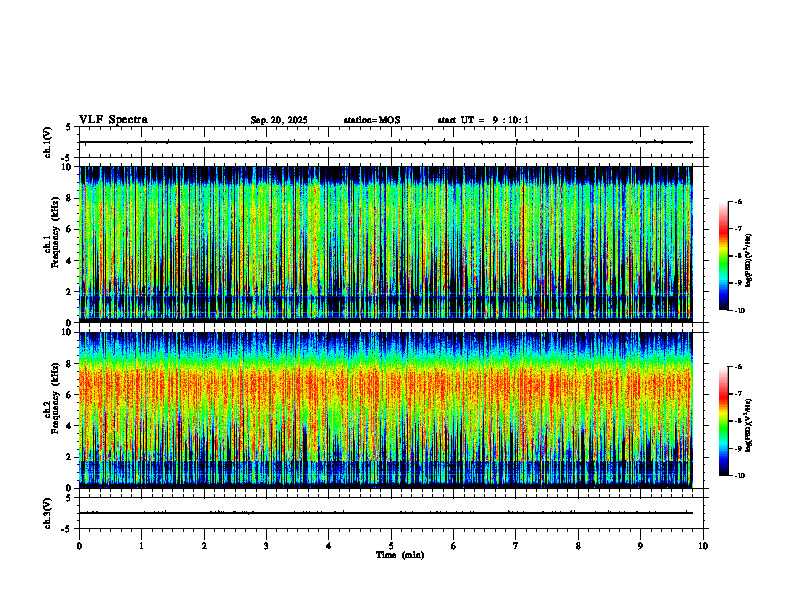This screenshot has width=792, height=612.
Task: Click the ch.2 spectrogram color bar
Action: 723,421
